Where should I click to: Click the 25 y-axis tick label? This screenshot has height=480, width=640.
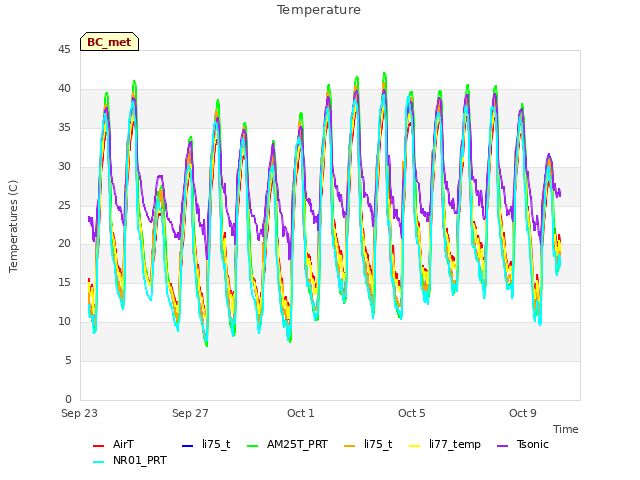pyautogui.click(x=64, y=205)
